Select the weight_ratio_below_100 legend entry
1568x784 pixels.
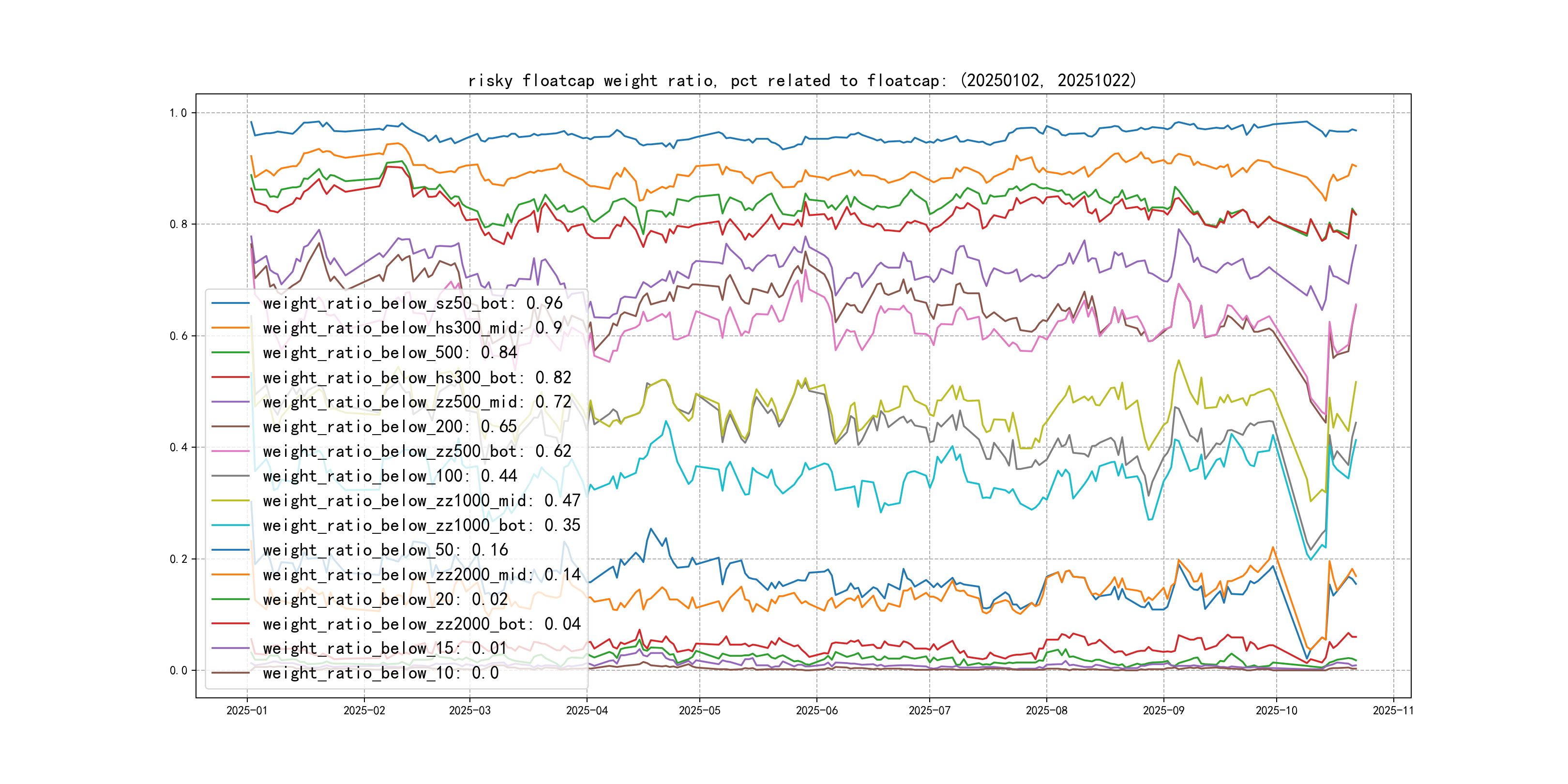[390, 476]
